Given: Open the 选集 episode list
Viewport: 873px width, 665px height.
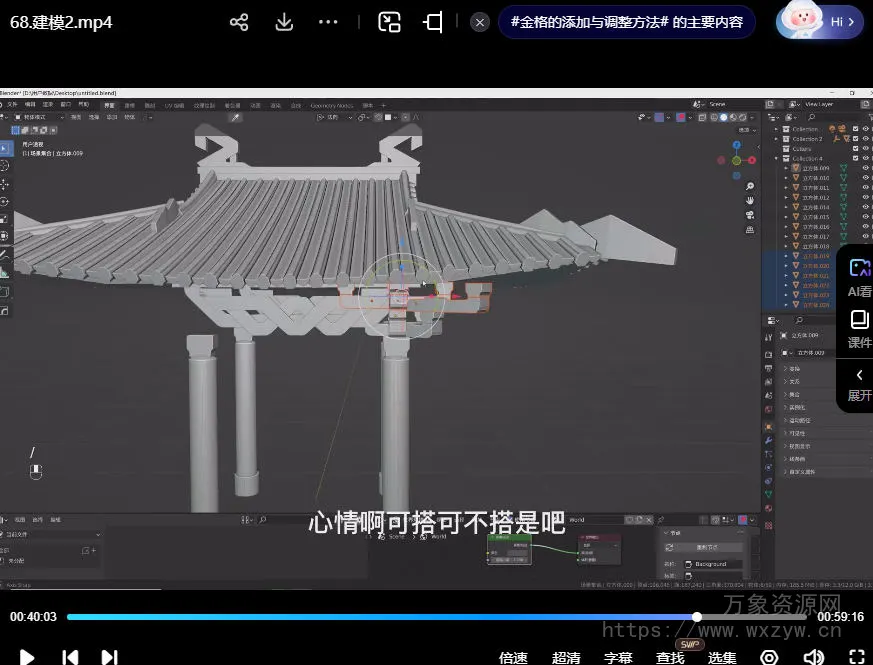Looking at the screenshot, I should click(722, 657).
